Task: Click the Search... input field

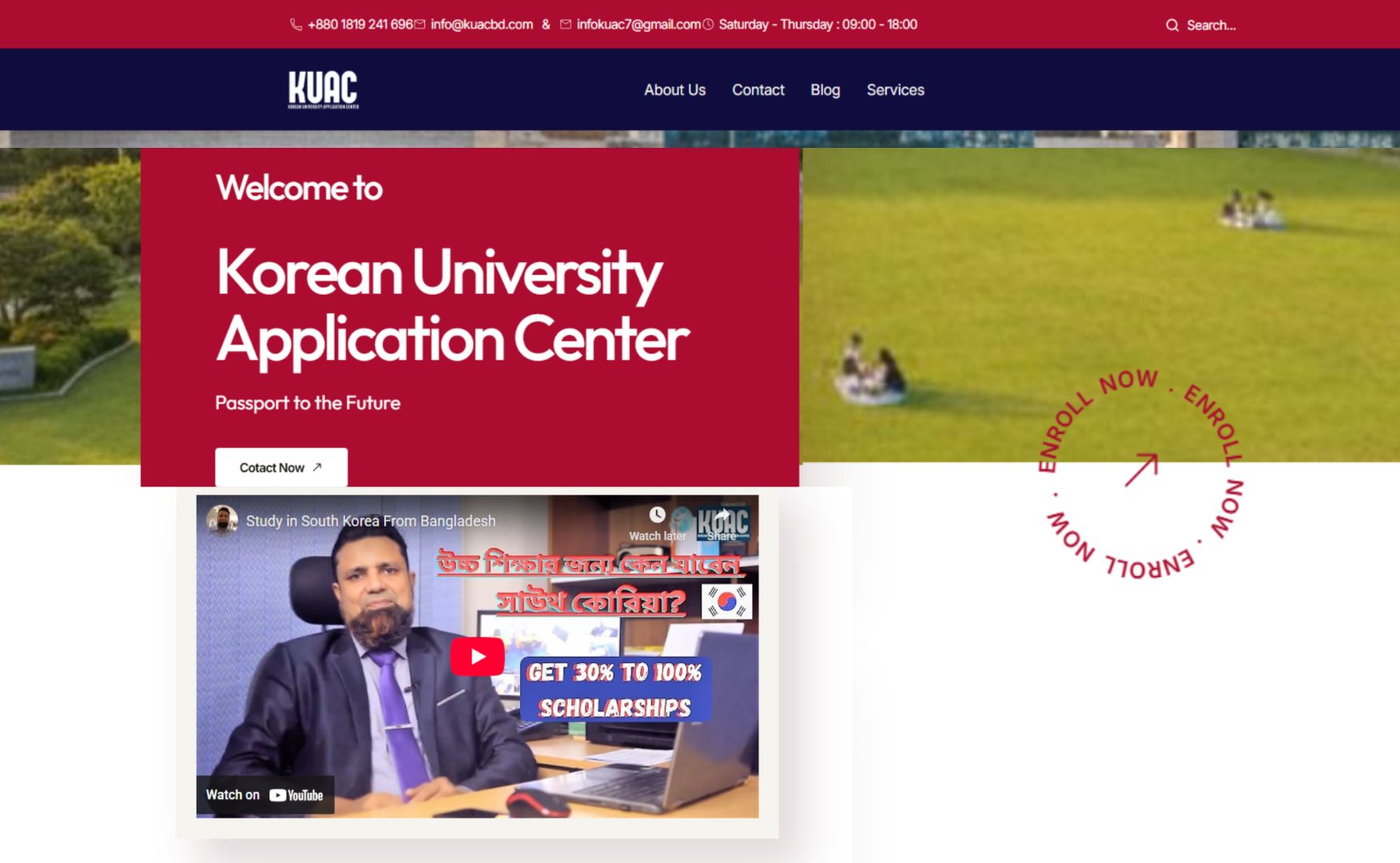Action: click(x=1211, y=26)
